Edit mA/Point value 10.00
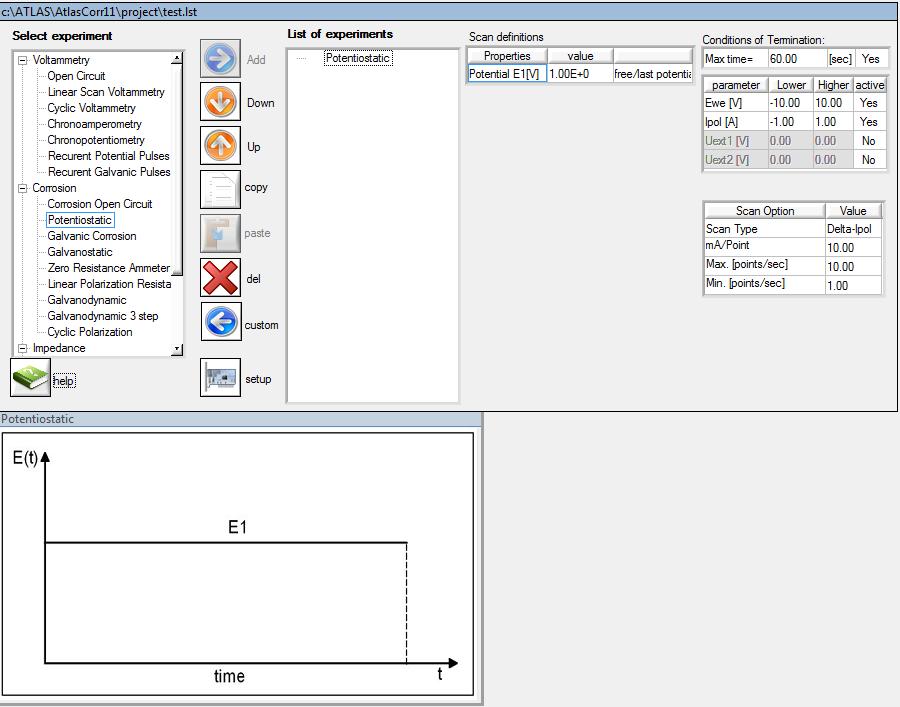This screenshot has height=707, width=900. 853,248
